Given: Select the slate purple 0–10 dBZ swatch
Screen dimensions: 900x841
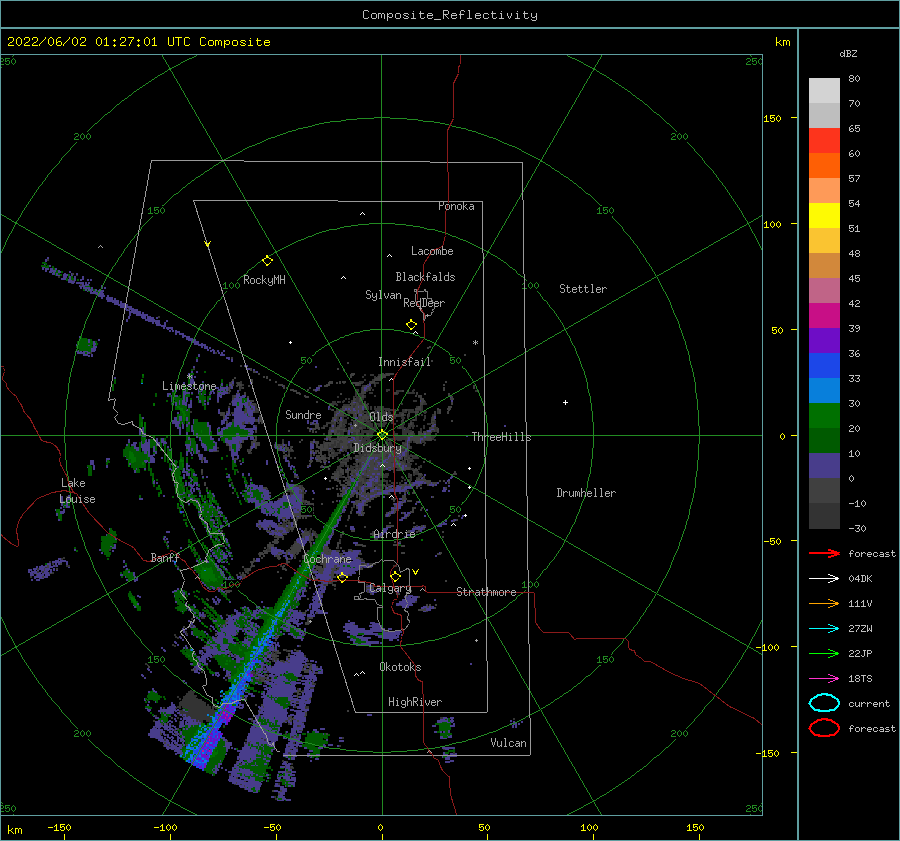Looking at the screenshot, I should coord(824,466).
